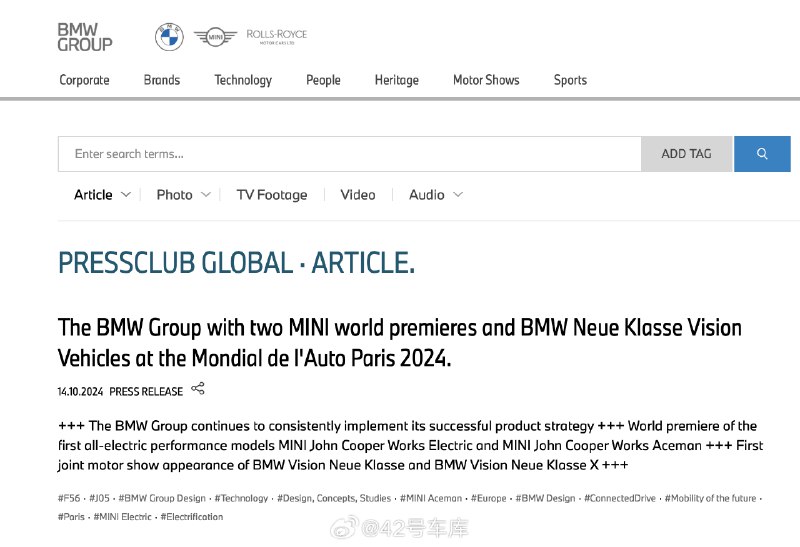This screenshot has height=547, width=800.
Task: Select the Photo filter label
Action: pyautogui.click(x=174, y=195)
